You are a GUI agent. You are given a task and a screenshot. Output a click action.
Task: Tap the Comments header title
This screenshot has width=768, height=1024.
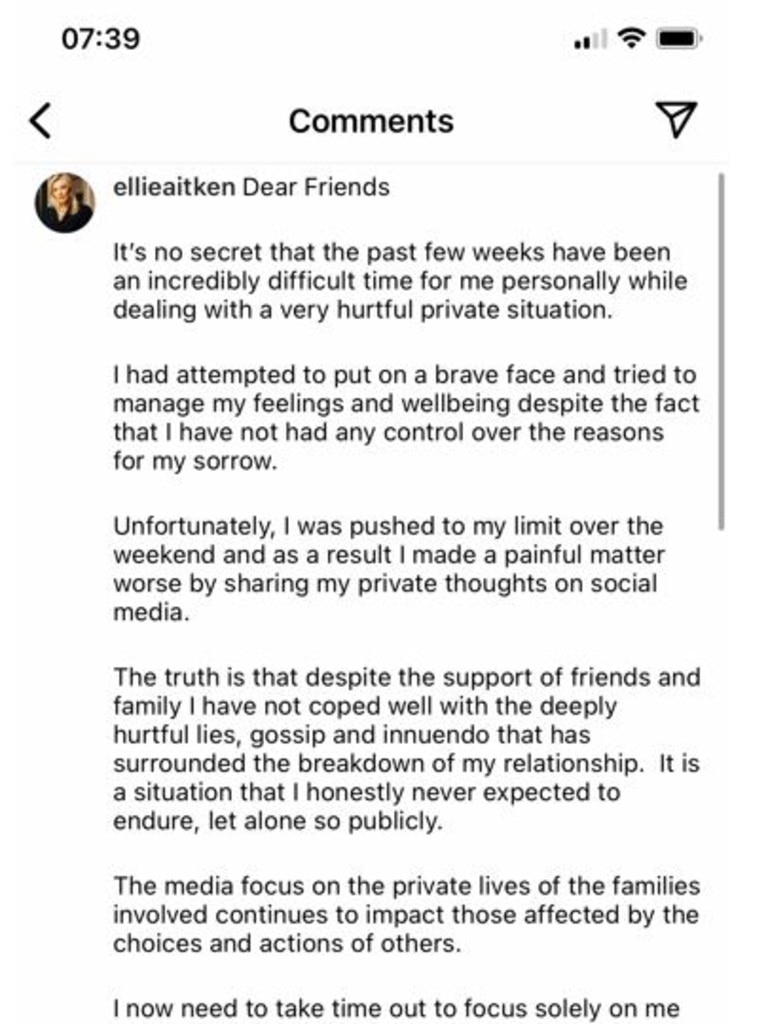[371, 121]
